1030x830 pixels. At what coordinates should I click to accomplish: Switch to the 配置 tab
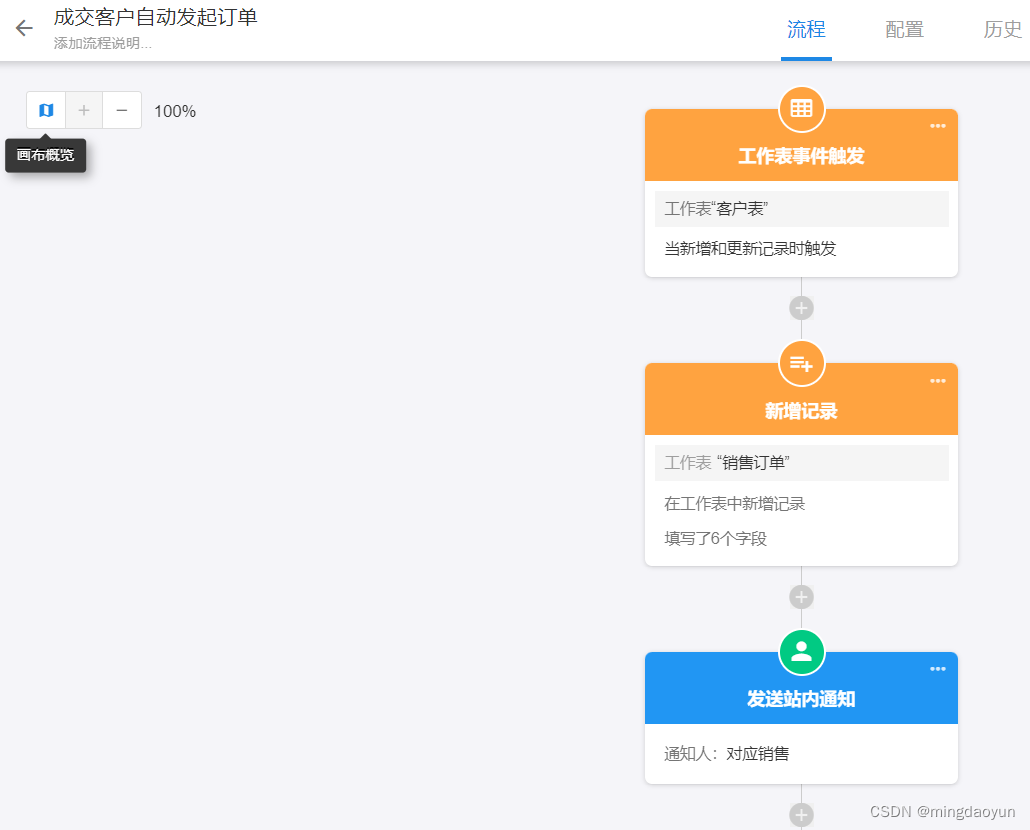pos(903,30)
